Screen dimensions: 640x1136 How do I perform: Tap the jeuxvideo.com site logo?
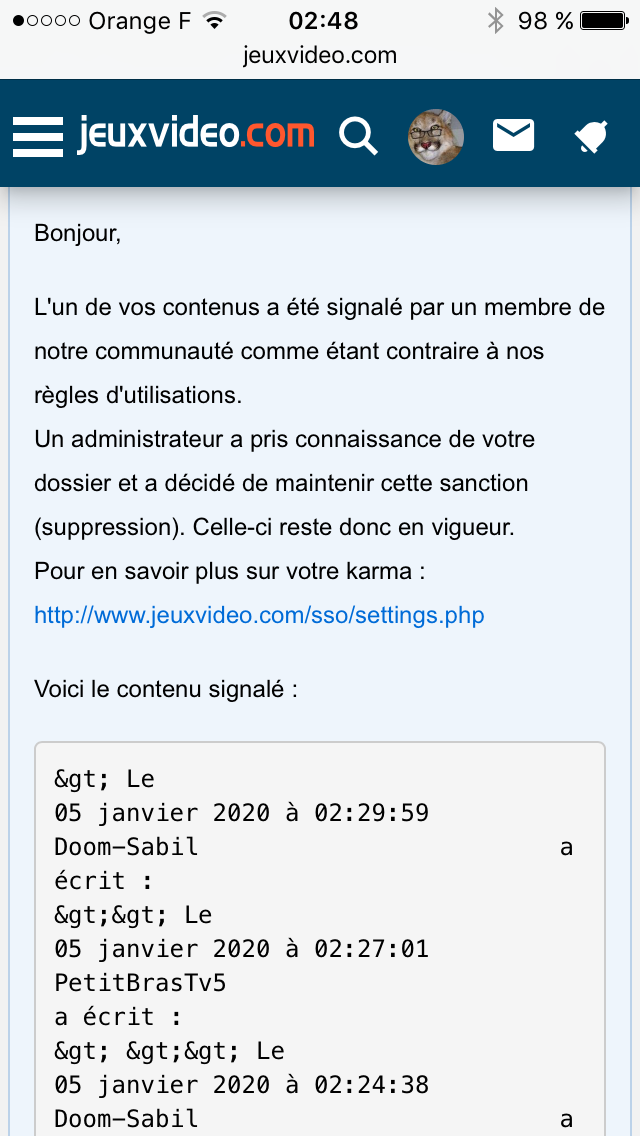(x=196, y=135)
